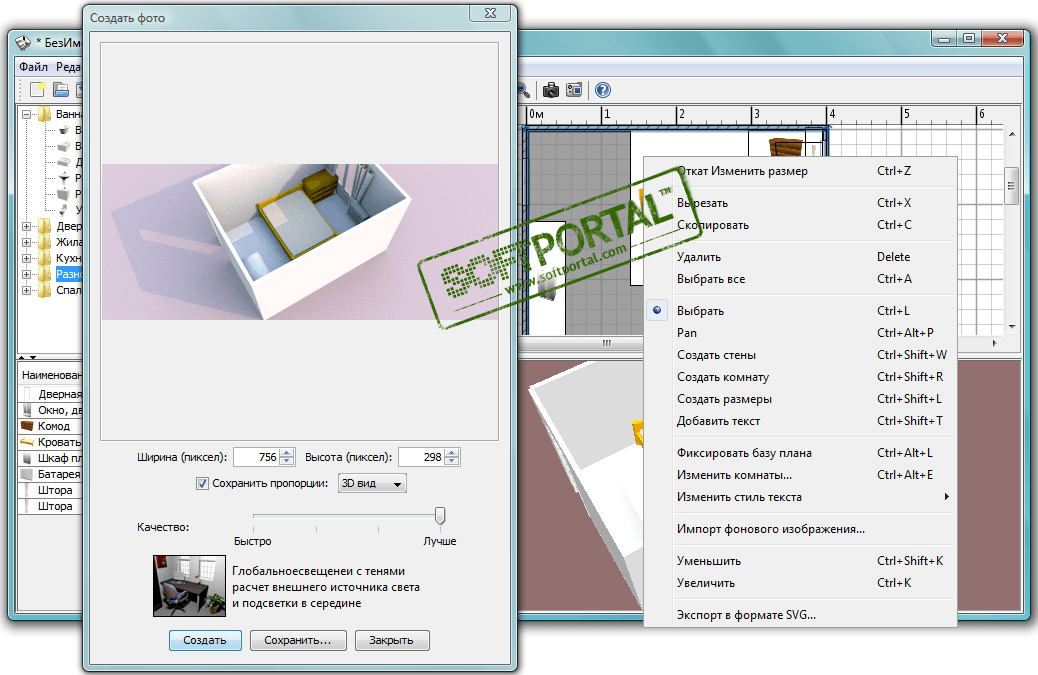
Task: Open the Файл menu
Action: coord(33,67)
